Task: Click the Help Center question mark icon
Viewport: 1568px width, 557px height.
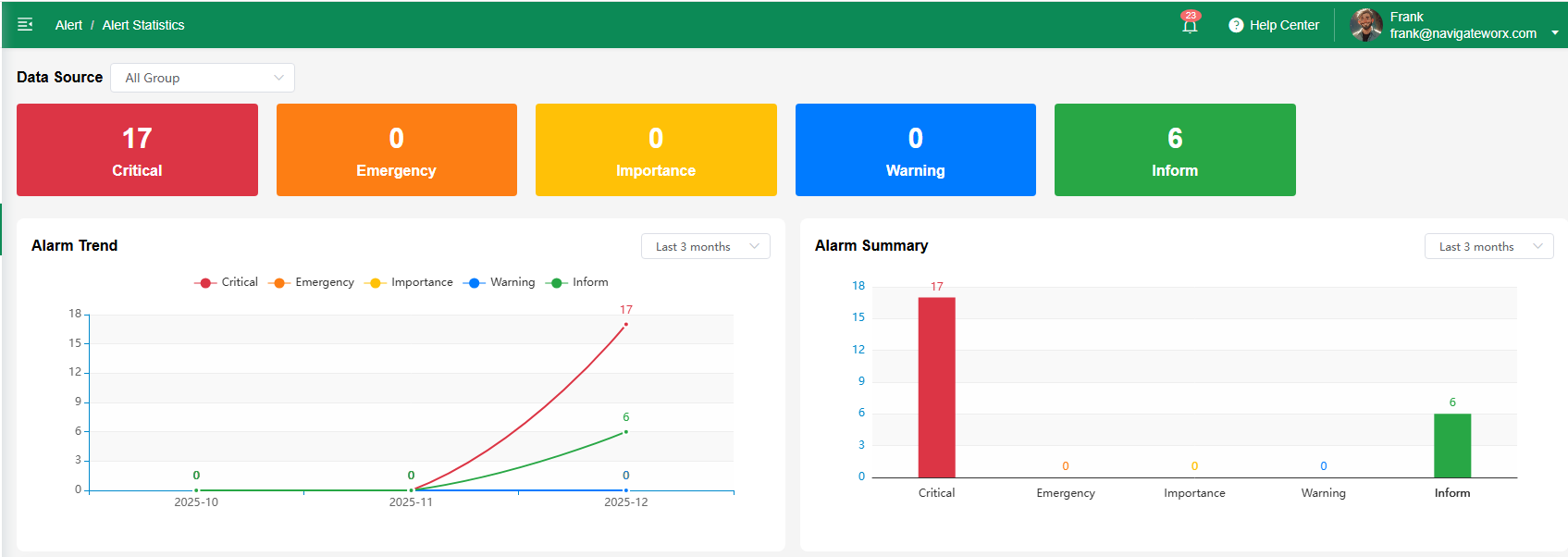Action: [1236, 25]
